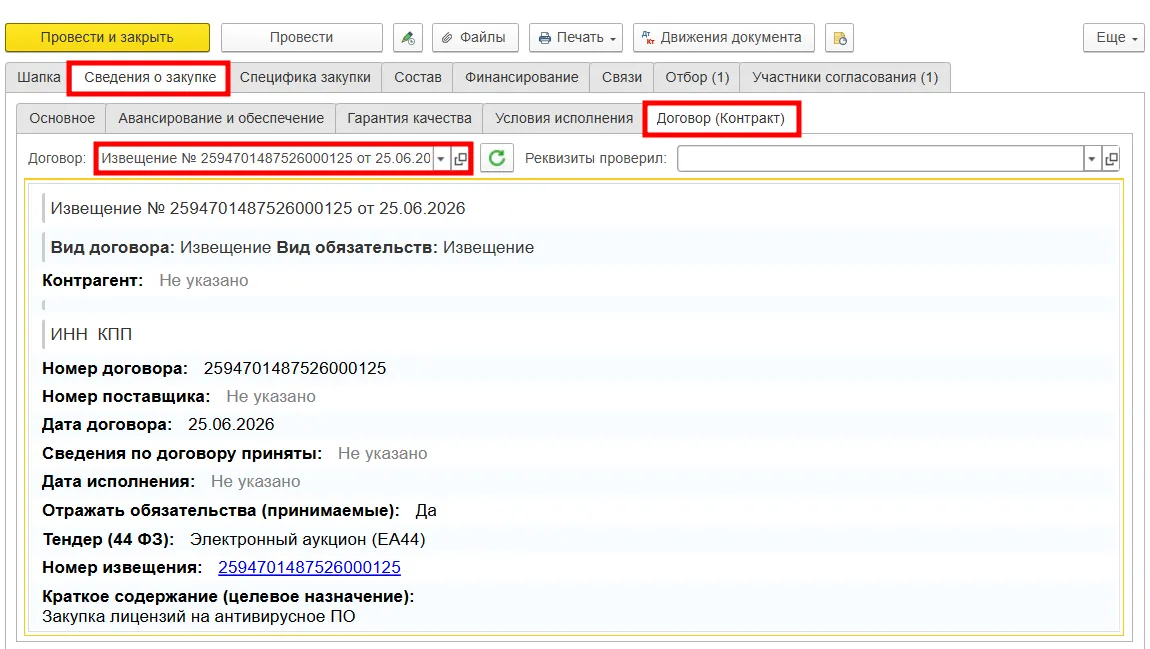Select the Договор (Контракт) sub-tab
The width and height of the screenshot is (1150, 649).
point(721,118)
